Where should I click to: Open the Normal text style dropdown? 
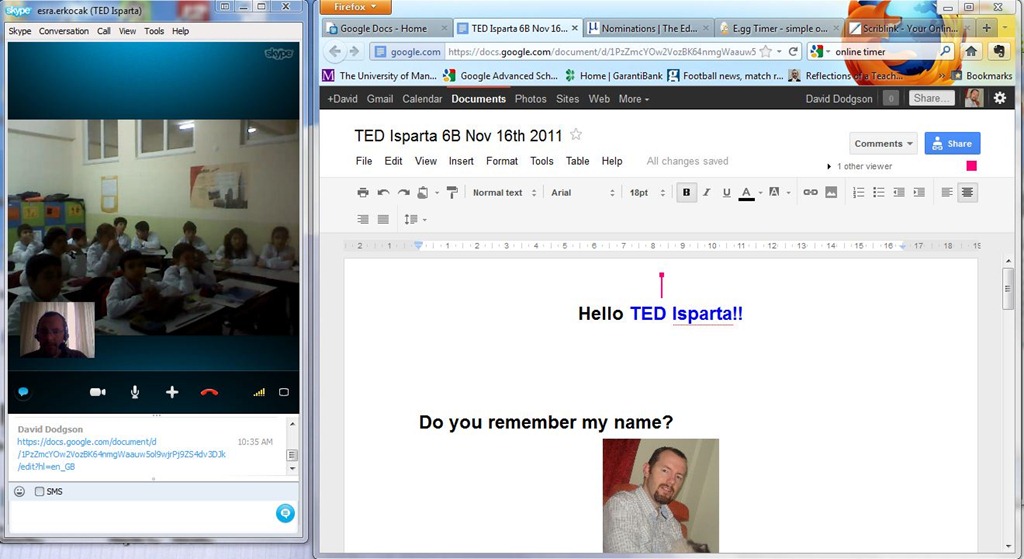tap(504, 192)
